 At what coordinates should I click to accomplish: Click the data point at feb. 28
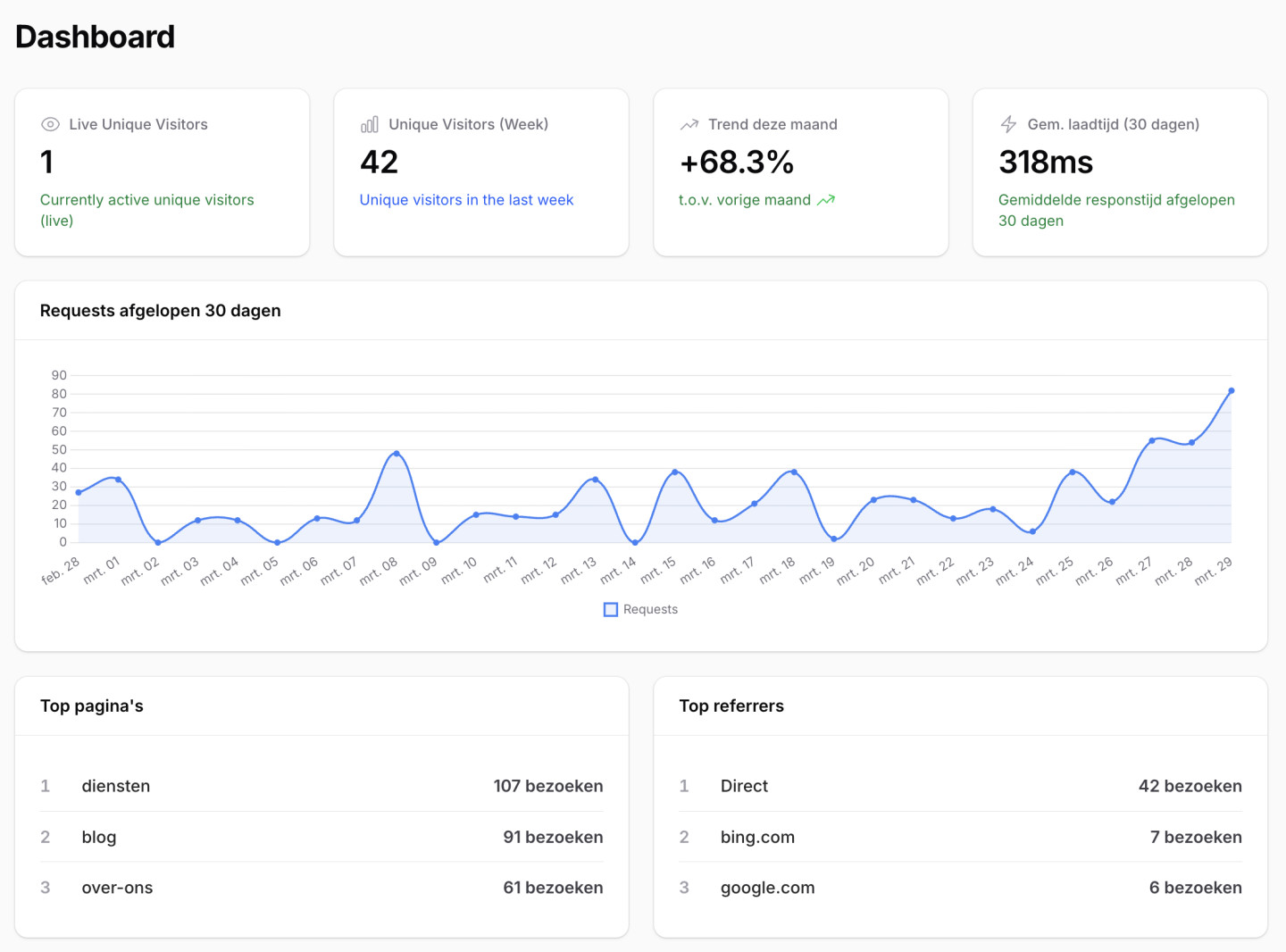79,492
